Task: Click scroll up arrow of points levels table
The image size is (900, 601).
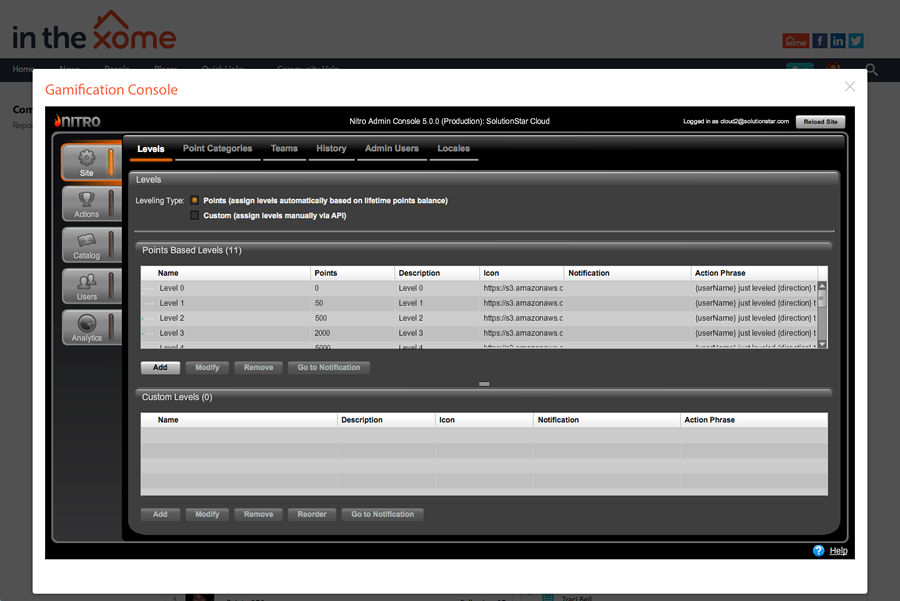Action: [822, 286]
